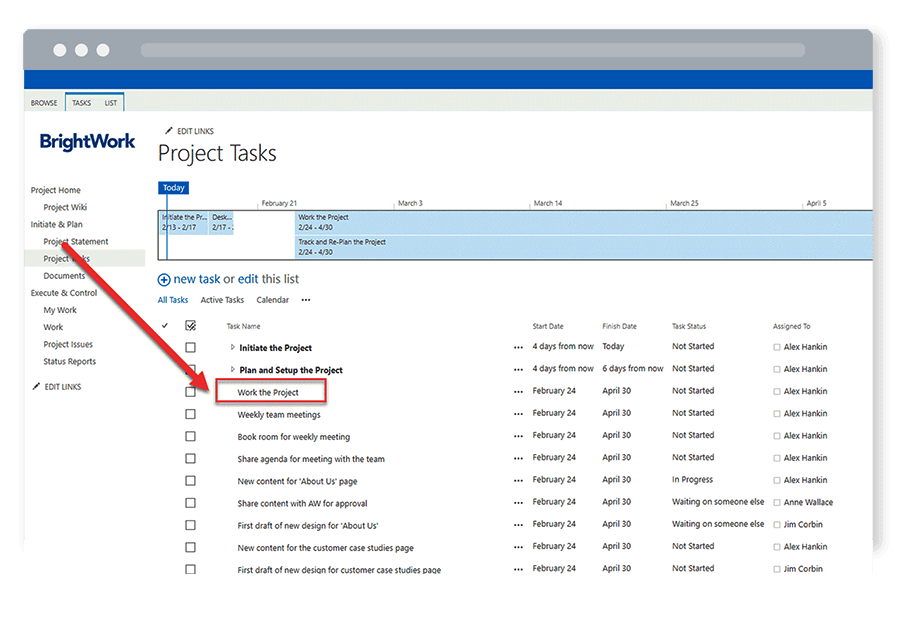This screenshot has height=626, width=900.
Task: Tick the checkbox for Book room for weekly meeting
Action: pos(190,436)
